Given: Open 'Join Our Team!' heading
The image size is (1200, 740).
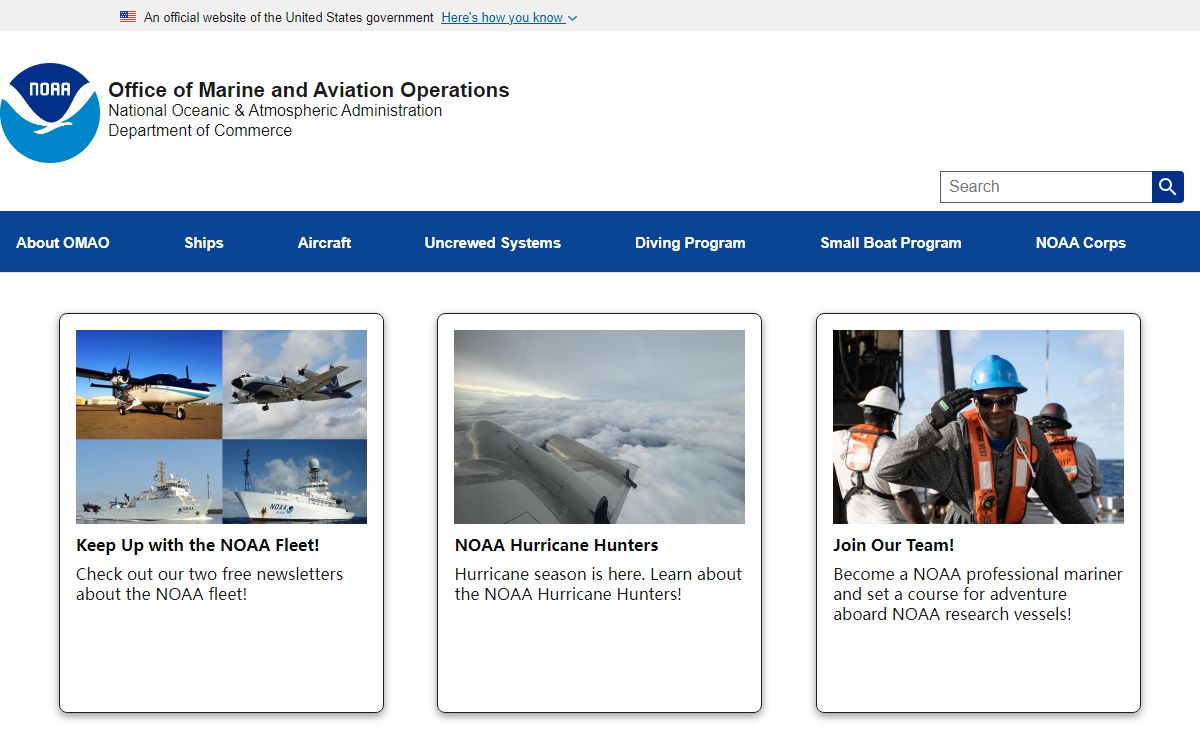Looking at the screenshot, I should (x=894, y=545).
